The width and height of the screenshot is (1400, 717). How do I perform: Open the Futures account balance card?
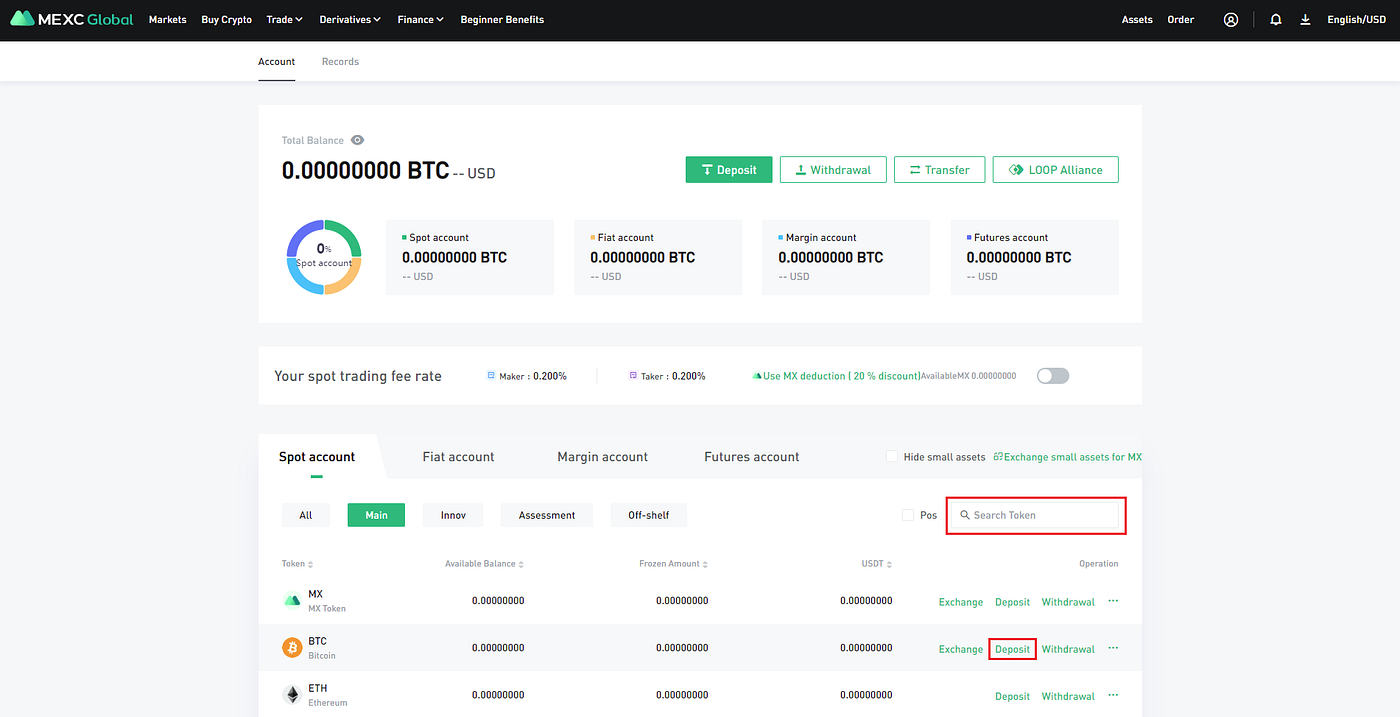coord(1035,257)
